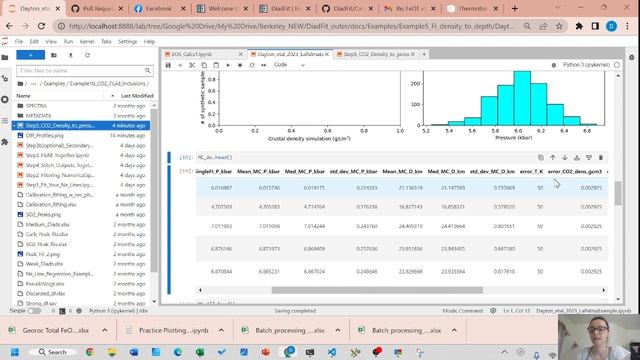Click the blue New Launcher plus button

coord(31,55)
